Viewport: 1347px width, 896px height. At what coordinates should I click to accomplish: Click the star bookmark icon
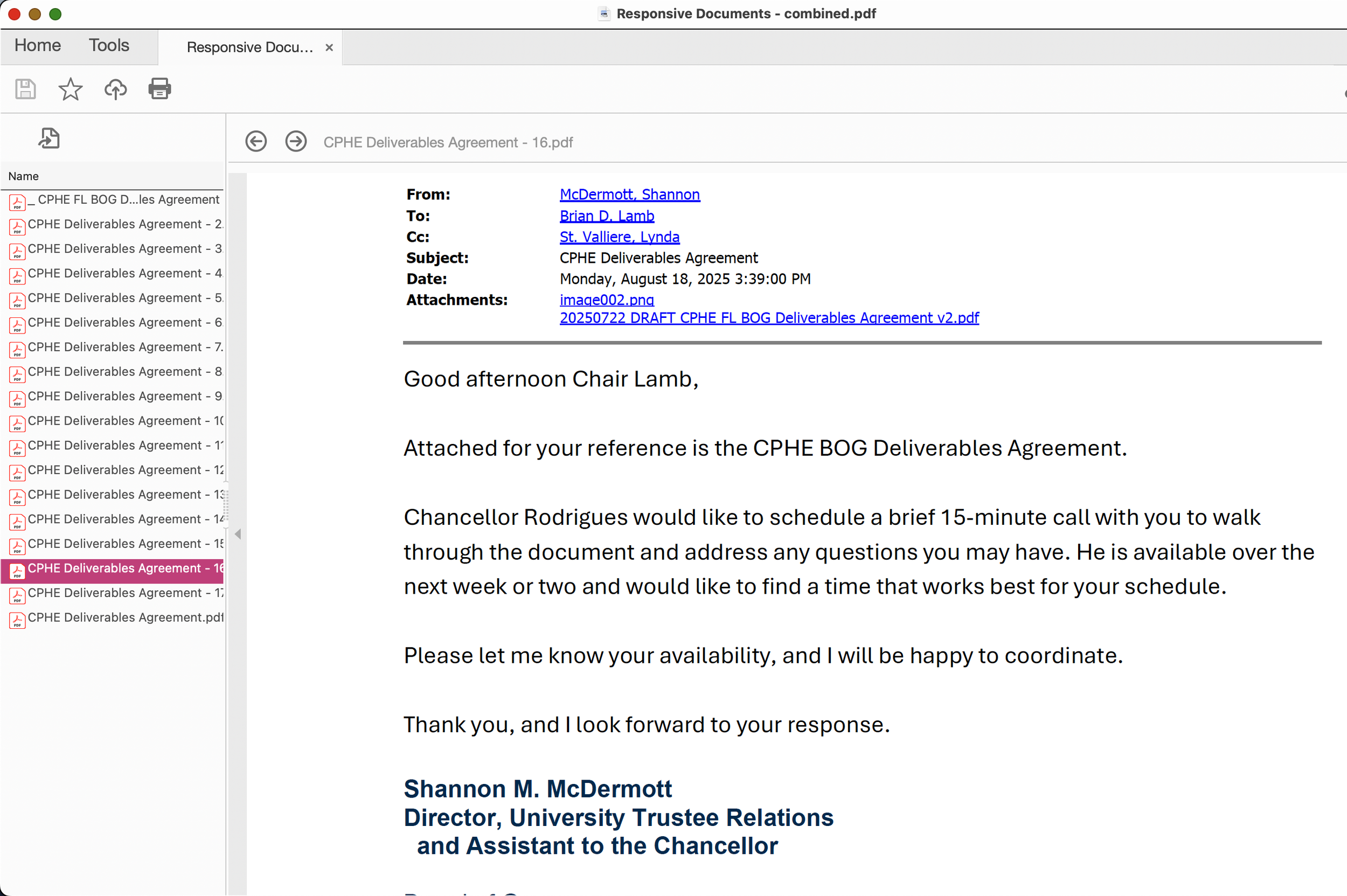click(x=70, y=89)
